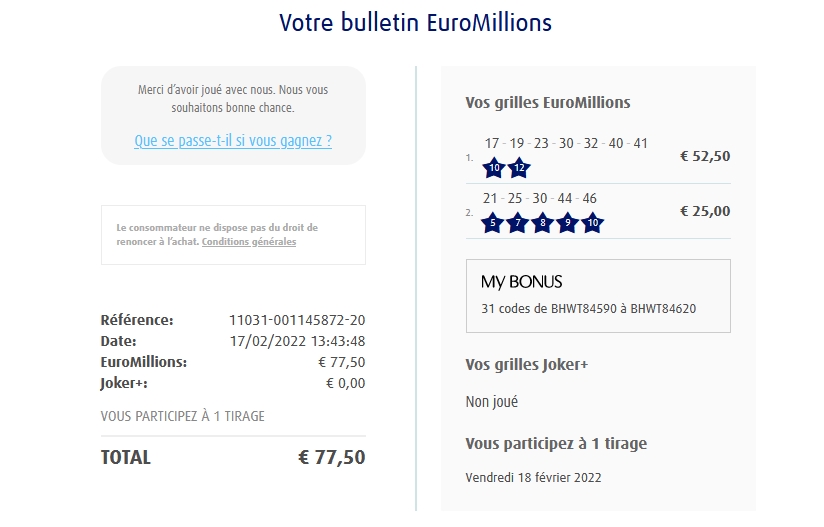Click star 10 in the first grid
The height and width of the screenshot is (527, 824).
(x=494, y=167)
